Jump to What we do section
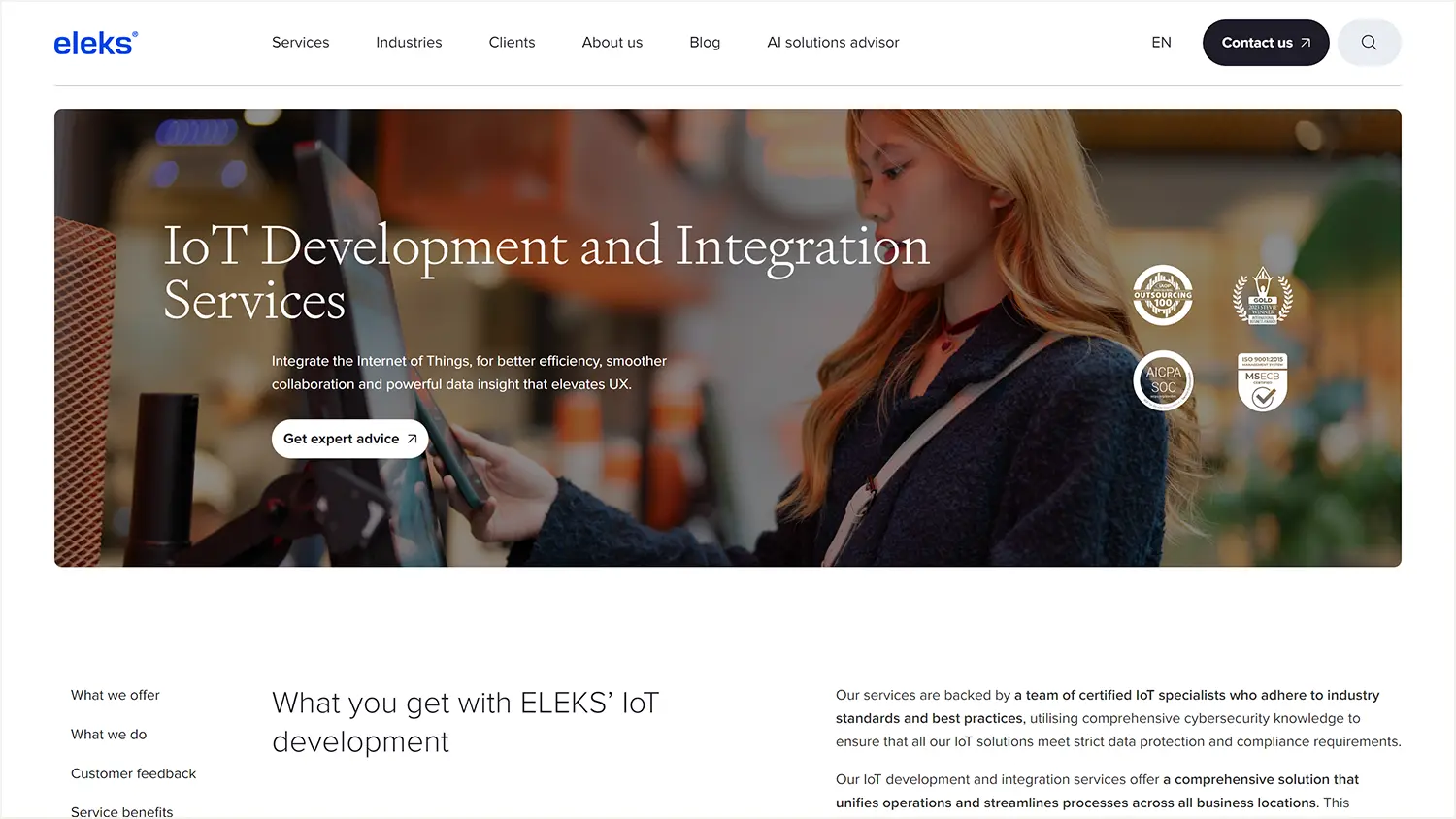 [x=109, y=734]
